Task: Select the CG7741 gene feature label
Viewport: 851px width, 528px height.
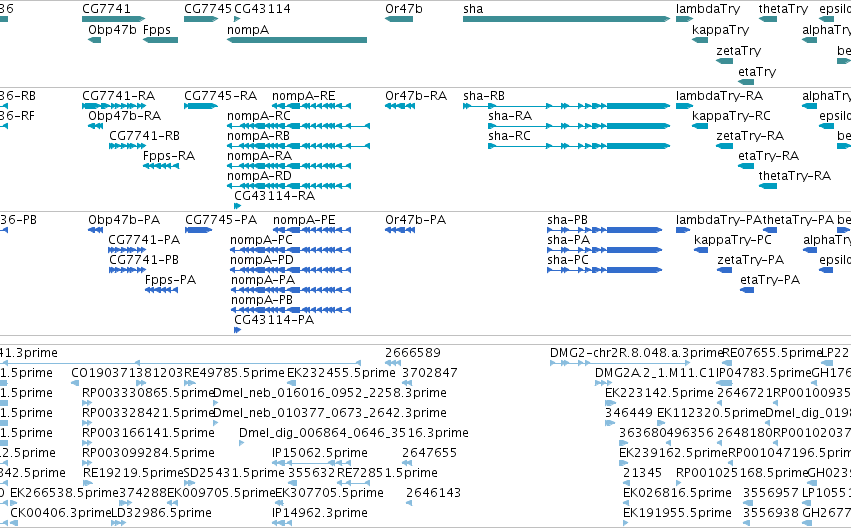Action: coord(106,9)
